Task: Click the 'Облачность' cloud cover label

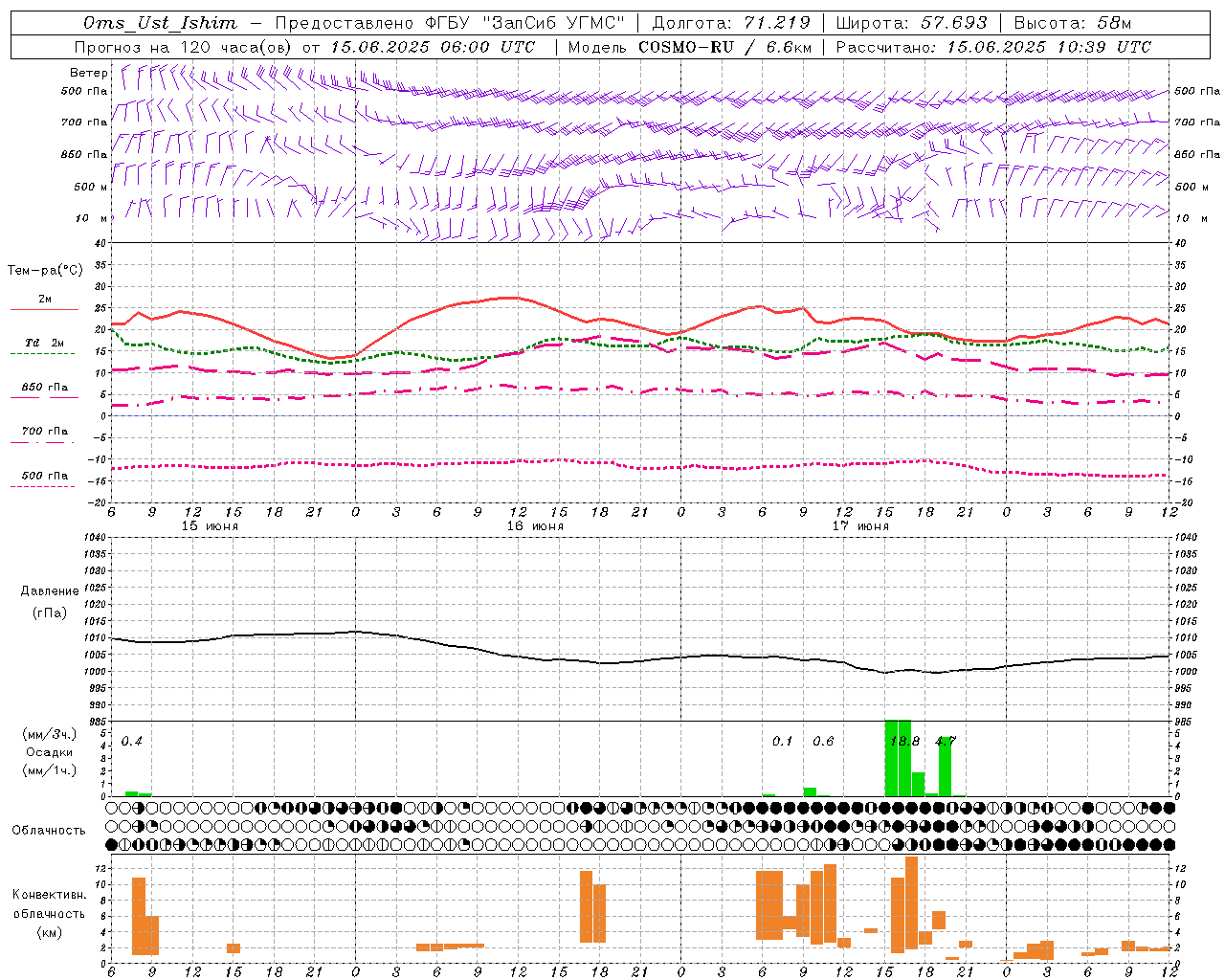Action: pyautogui.click(x=49, y=831)
